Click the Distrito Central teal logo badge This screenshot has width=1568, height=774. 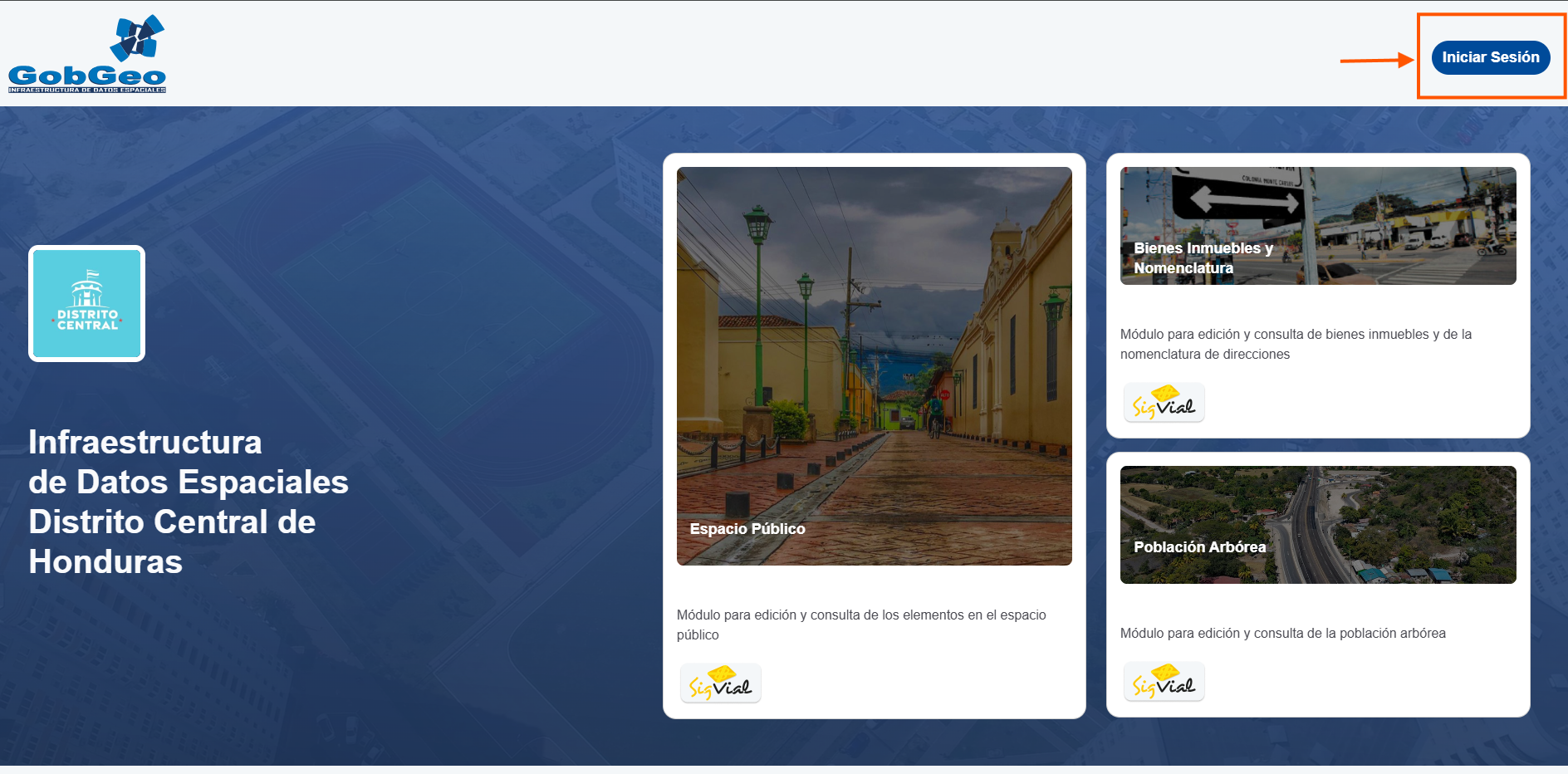coord(87,303)
